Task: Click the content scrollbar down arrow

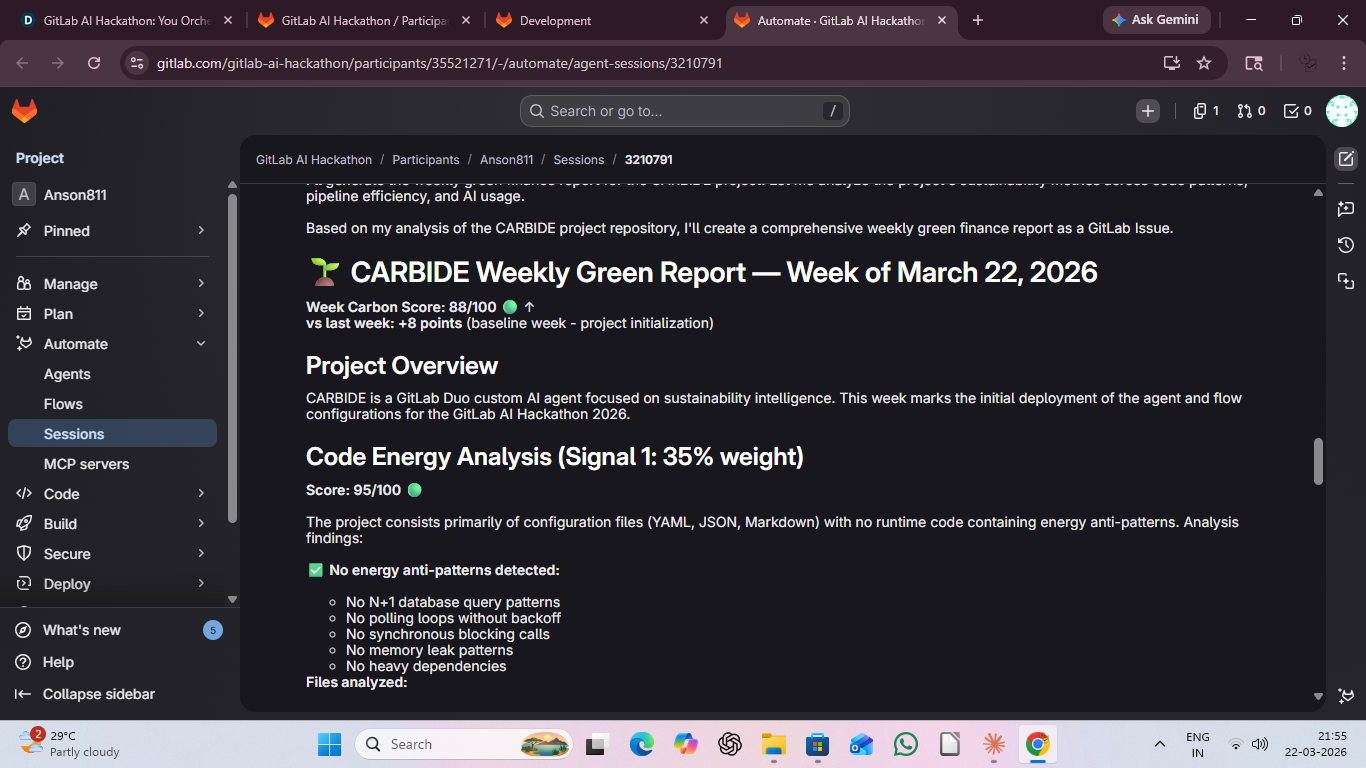Action: [x=1318, y=697]
